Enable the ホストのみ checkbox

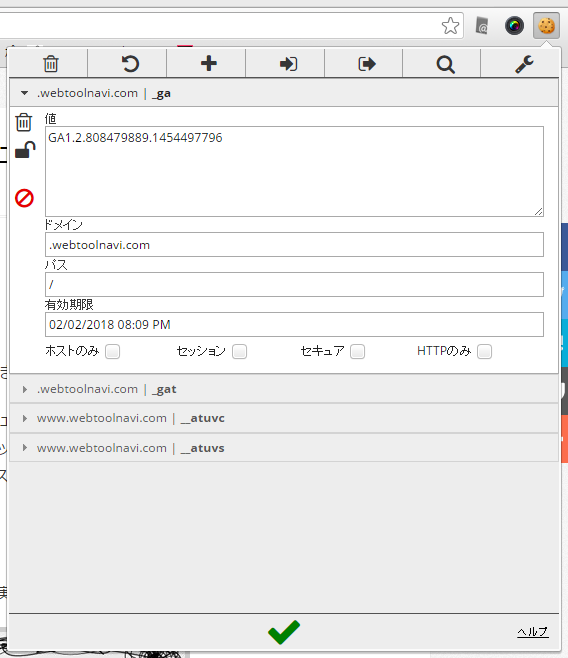coord(112,351)
